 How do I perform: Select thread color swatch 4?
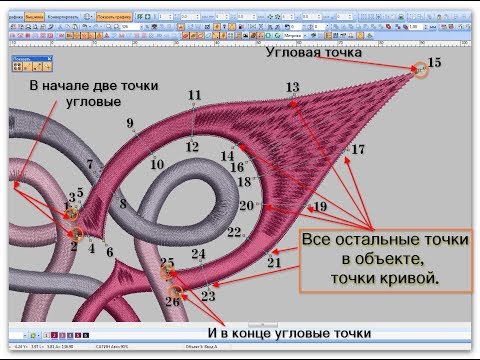(x=70, y=335)
